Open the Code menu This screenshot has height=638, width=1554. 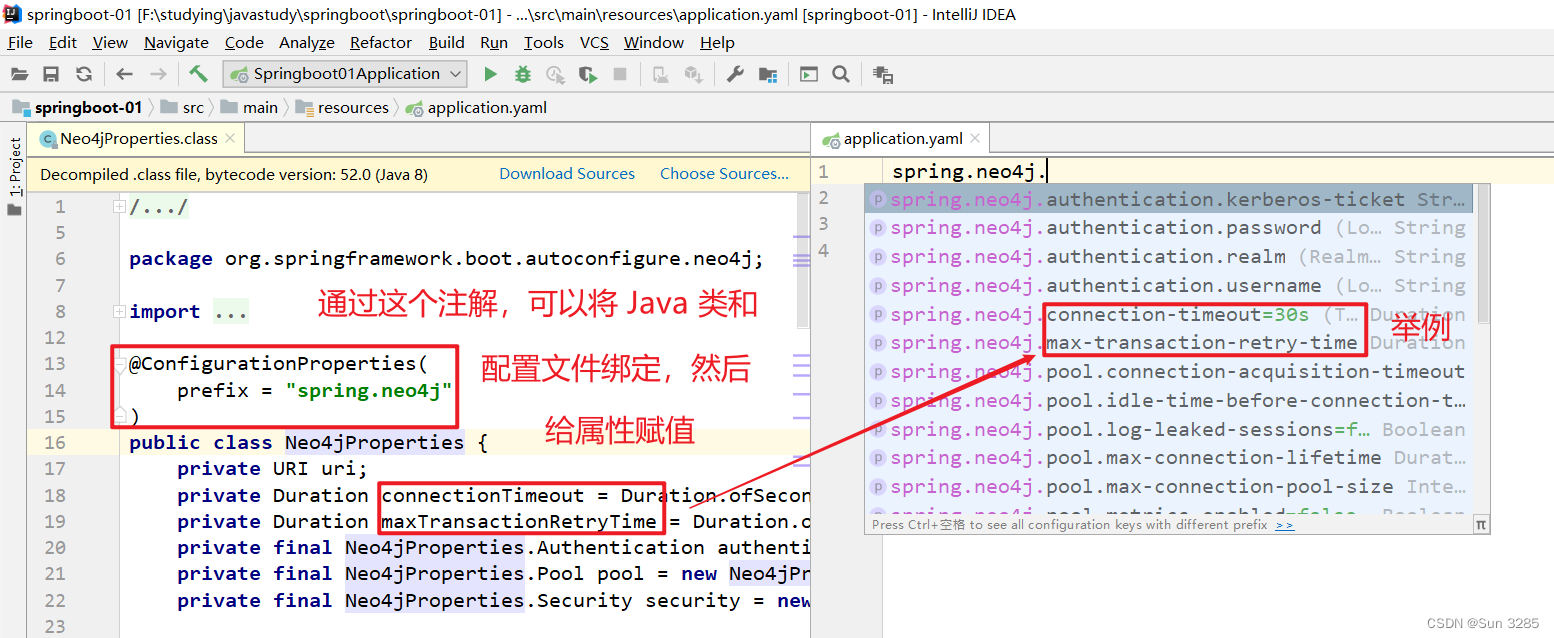pyautogui.click(x=244, y=42)
